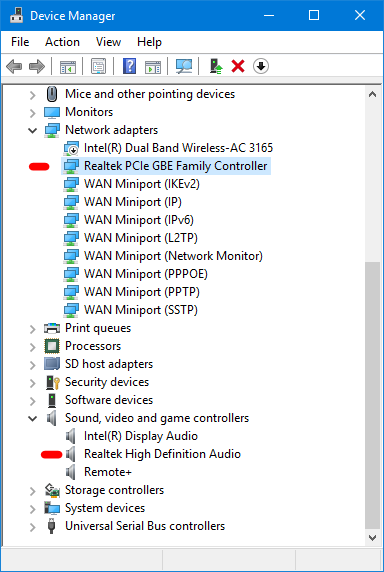Image resolution: width=384 pixels, height=572 pixels.
Task: Click the Intel Wireless-AC disabled adapter icon
Action: (x=71, y=148)
